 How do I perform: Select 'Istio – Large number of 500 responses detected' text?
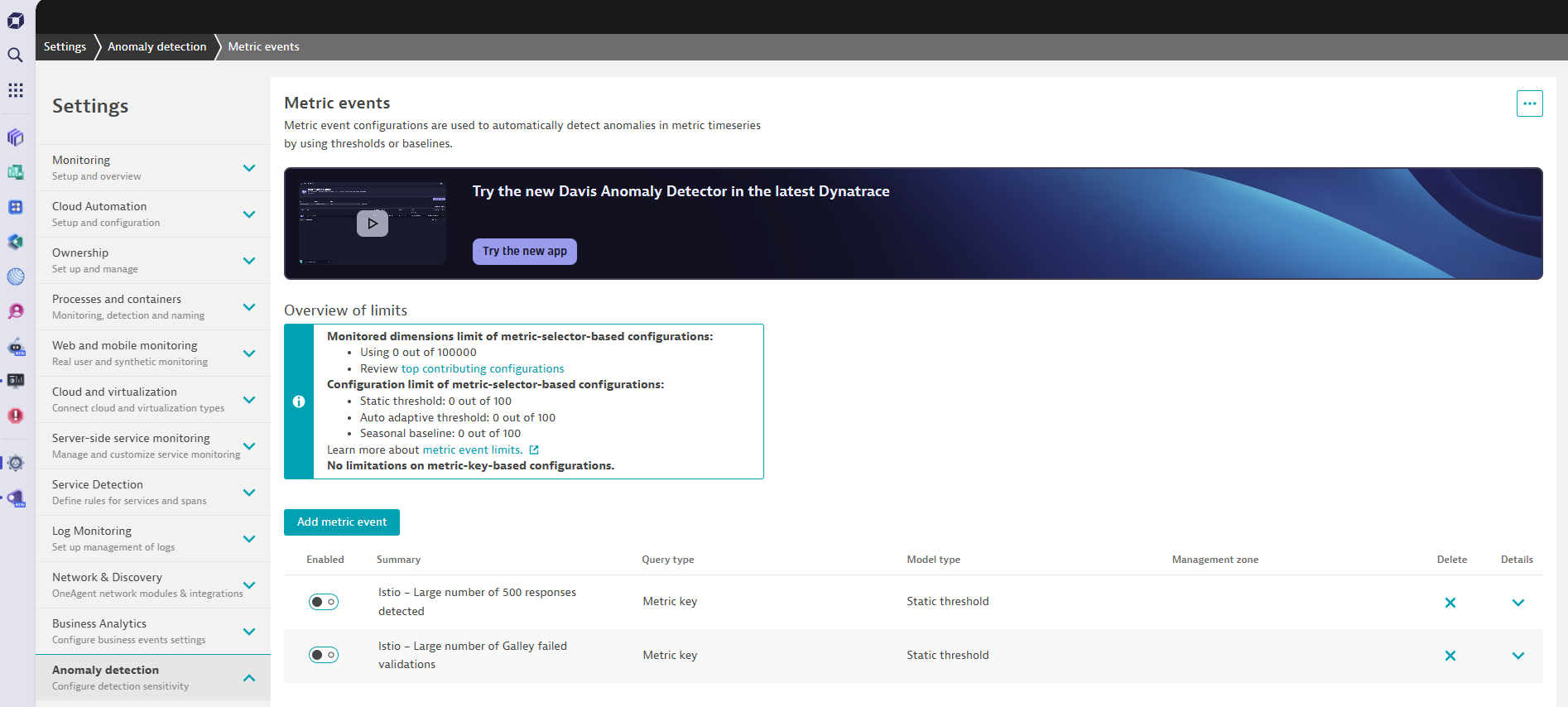(x=477, y=602)
